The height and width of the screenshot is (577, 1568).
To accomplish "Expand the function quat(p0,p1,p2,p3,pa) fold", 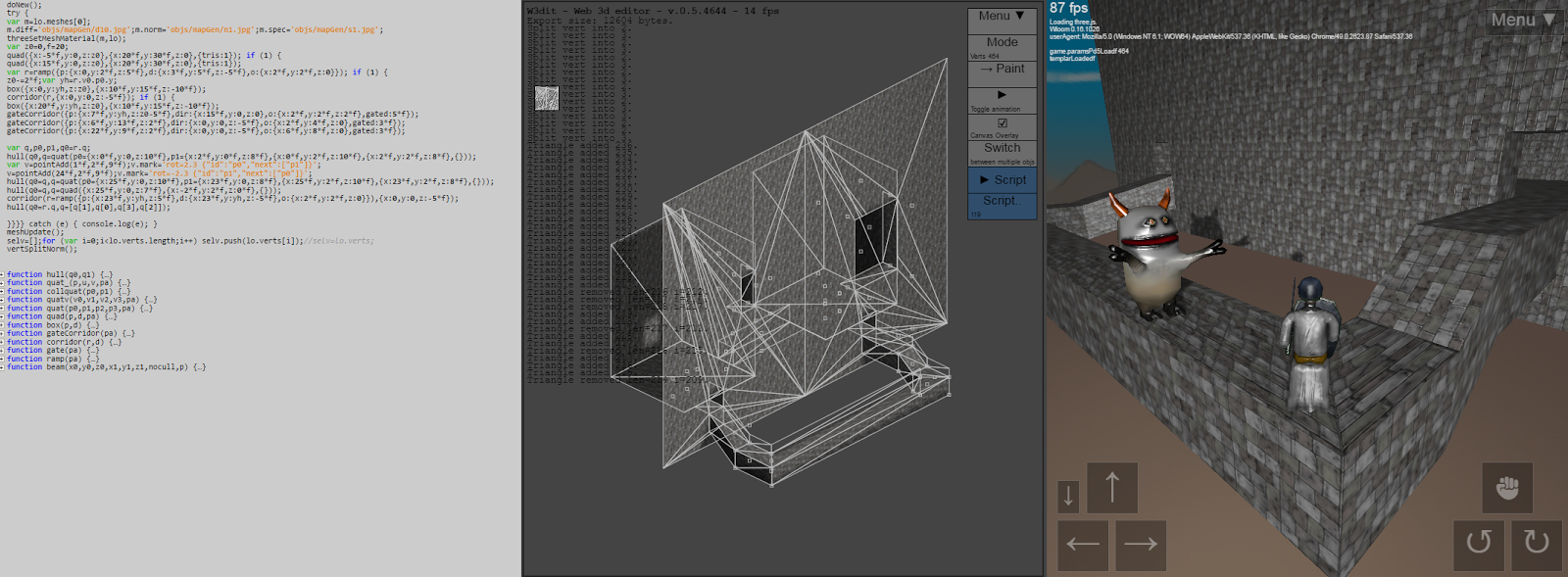I will (x=3, y=309).
